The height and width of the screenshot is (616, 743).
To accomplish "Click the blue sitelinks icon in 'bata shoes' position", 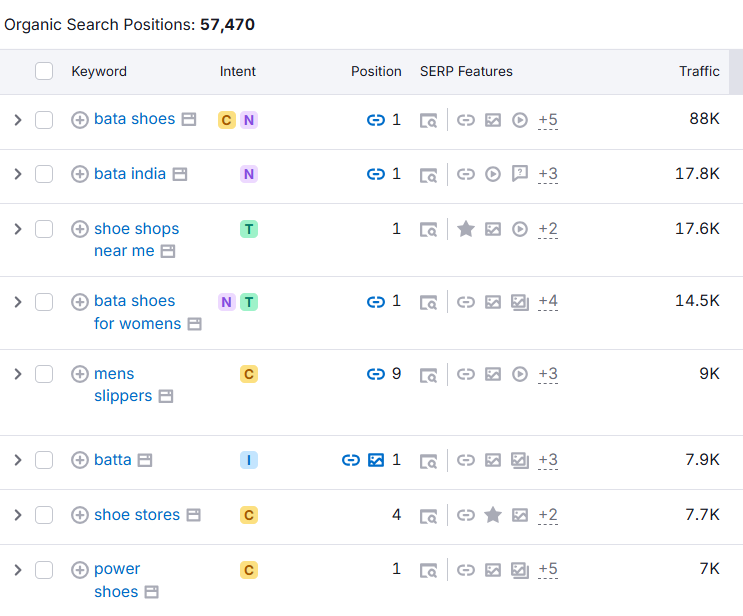I will 376,120.
